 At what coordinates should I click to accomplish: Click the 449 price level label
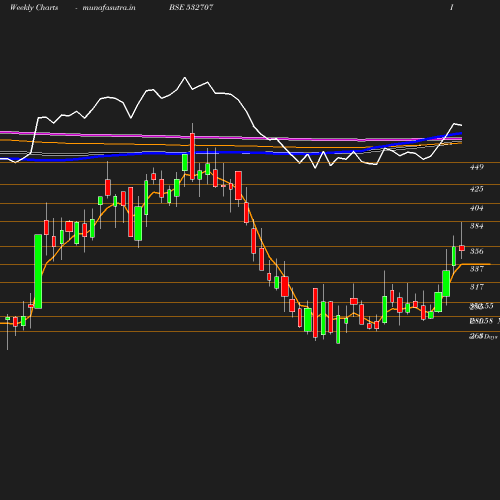(477, 167)
